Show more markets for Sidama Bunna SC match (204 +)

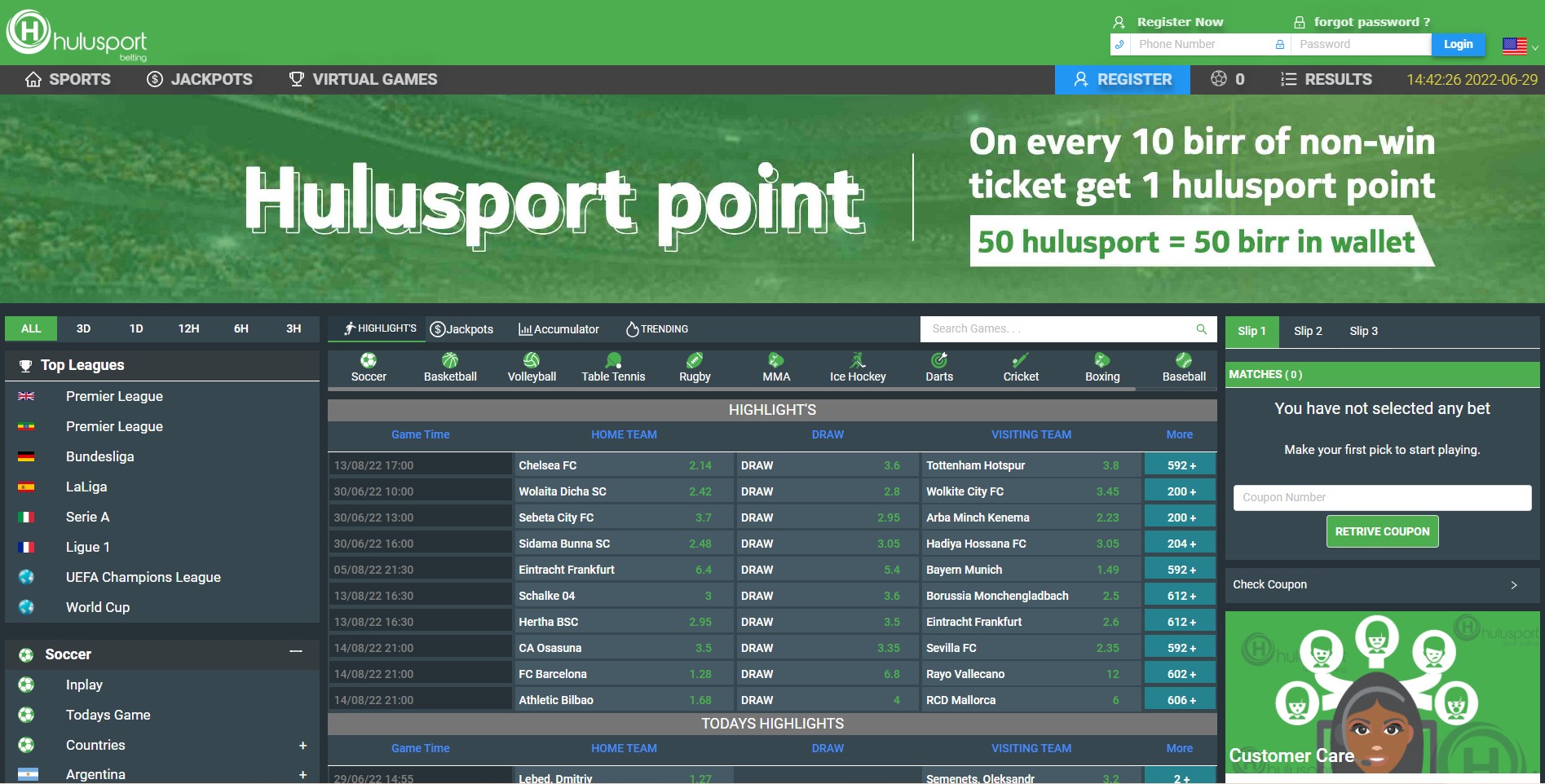[x=1180, y=544]
